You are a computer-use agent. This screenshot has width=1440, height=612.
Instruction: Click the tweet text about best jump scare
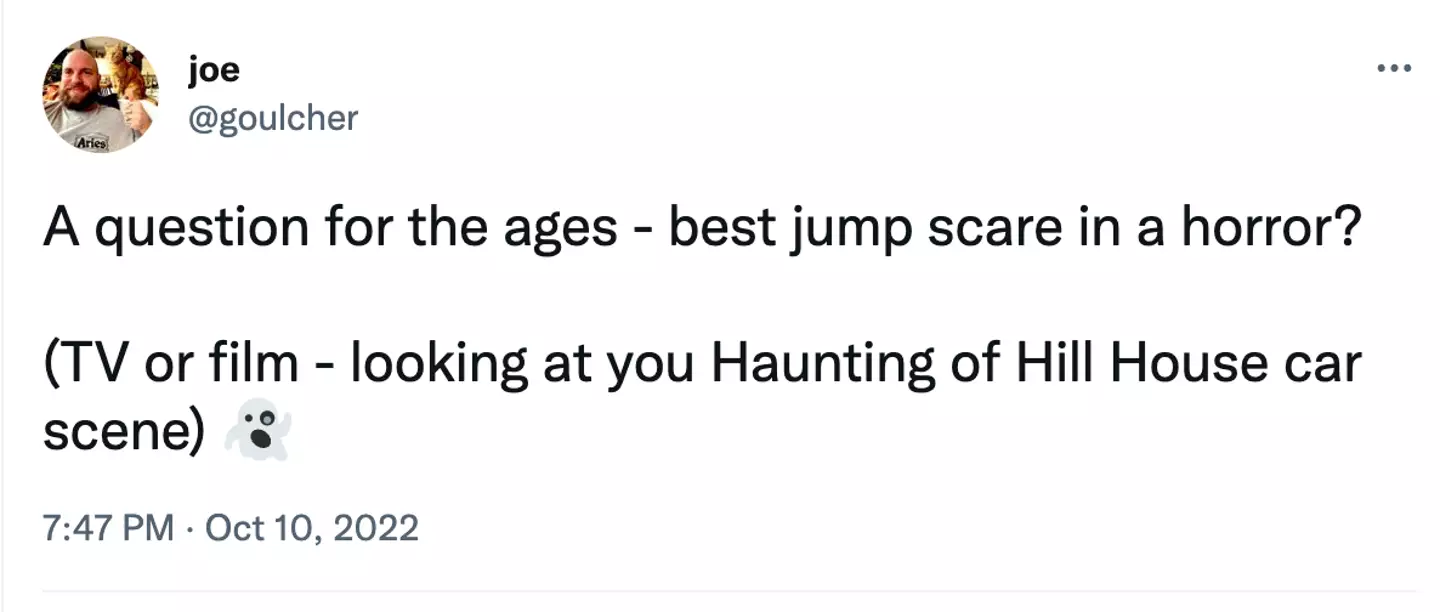(x=700, y=226)
